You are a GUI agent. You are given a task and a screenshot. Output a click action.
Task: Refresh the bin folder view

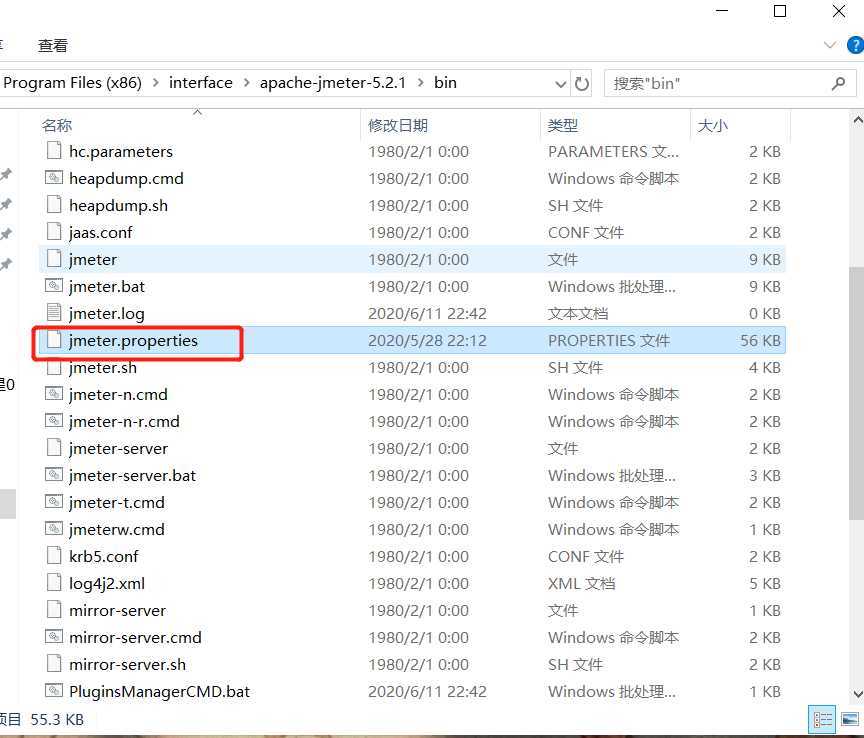(x=581, y=83)
